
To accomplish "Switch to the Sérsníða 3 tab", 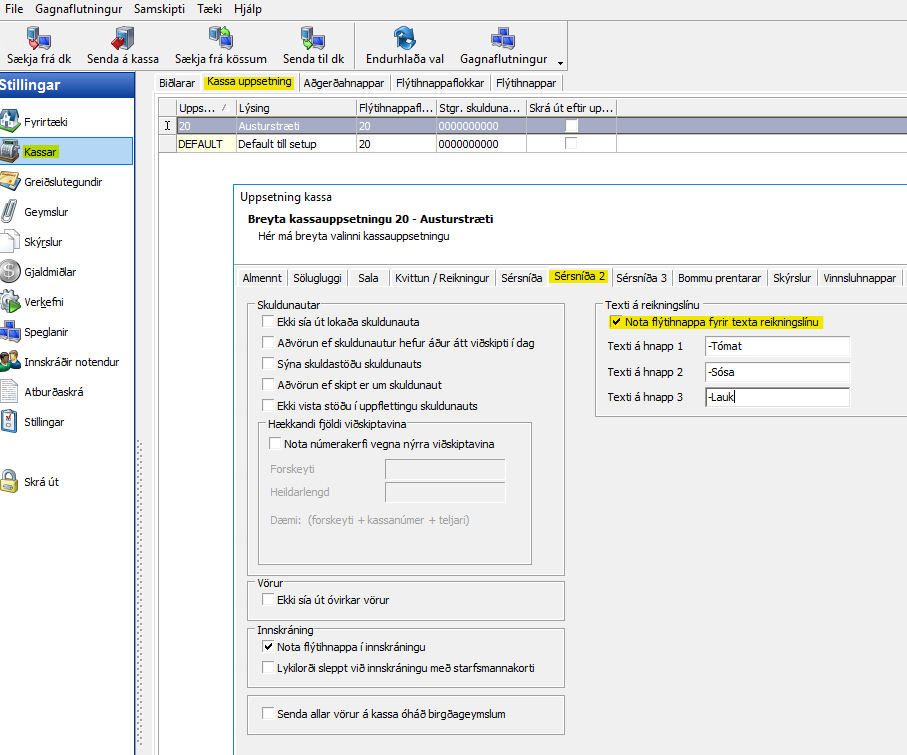I will tap(641, 278).
